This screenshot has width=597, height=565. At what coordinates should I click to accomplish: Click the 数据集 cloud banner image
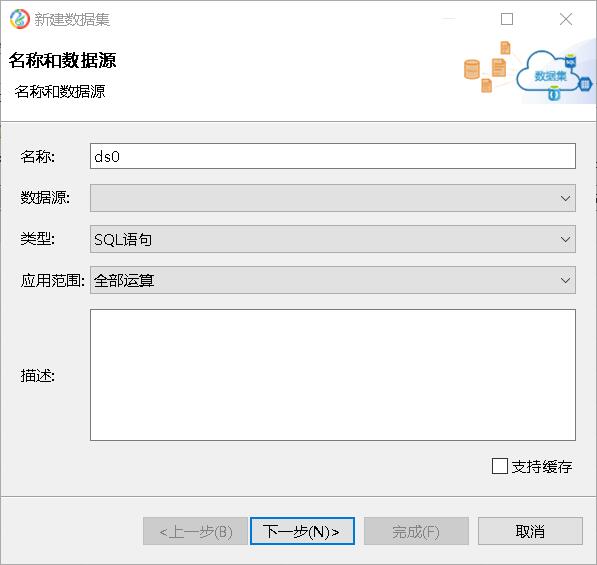click(x=529, y=72)
